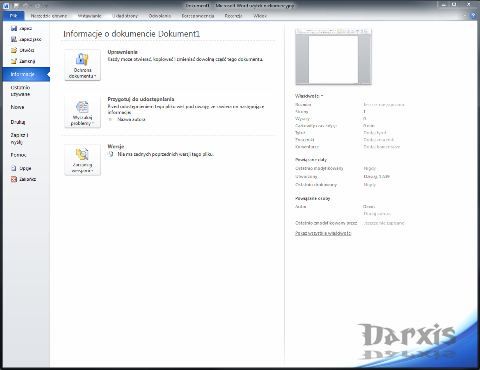Click the 'Nazwa autora' bullet text
480x370 pixels.
tap(131, 119)
